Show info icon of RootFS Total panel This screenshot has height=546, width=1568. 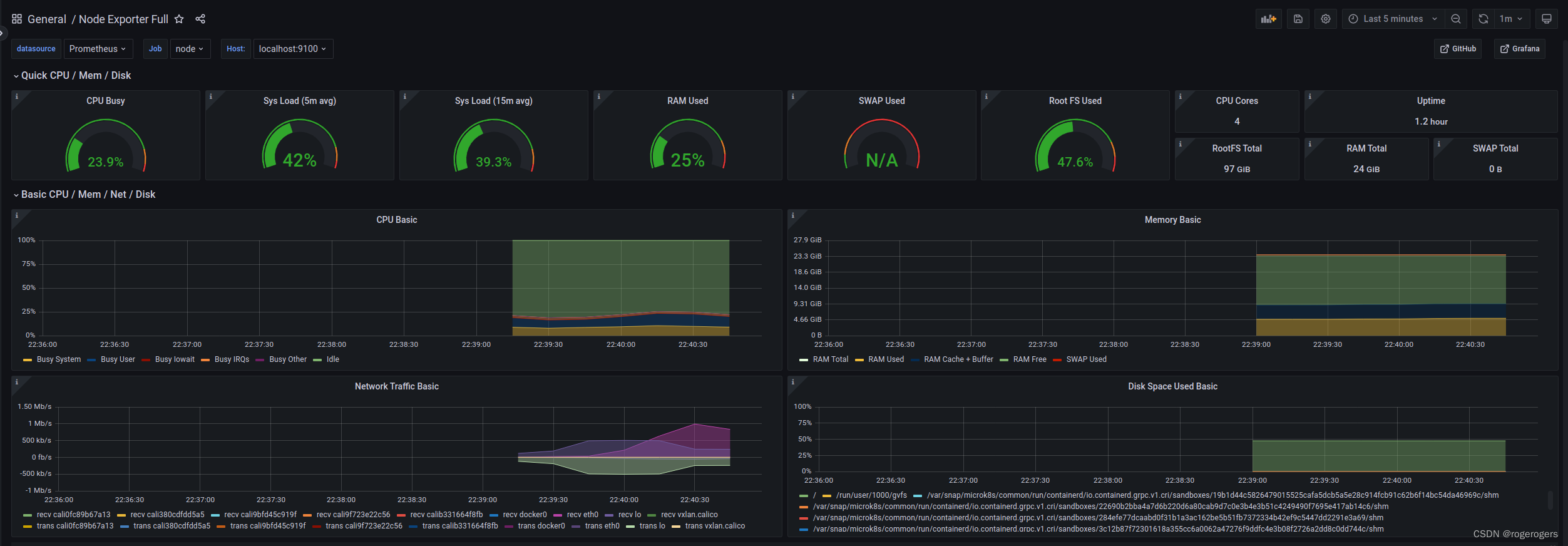1181,144
